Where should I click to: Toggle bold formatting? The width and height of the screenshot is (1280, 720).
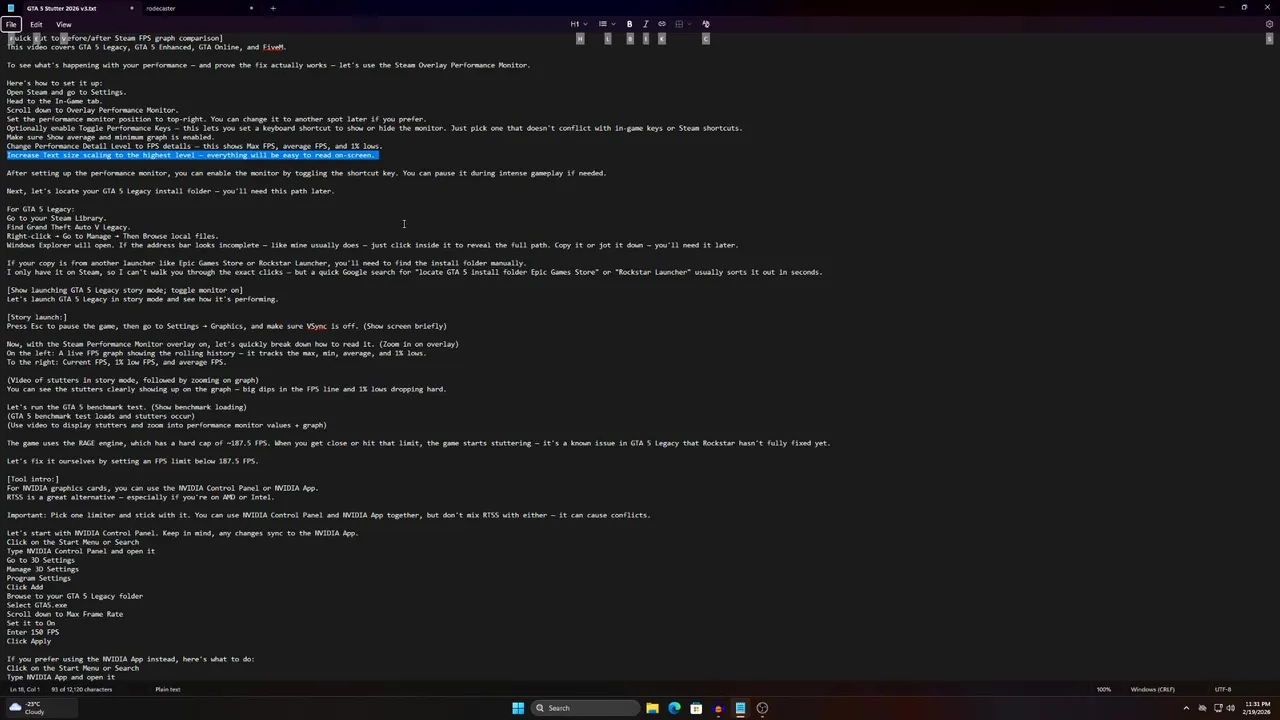(629, 24)
